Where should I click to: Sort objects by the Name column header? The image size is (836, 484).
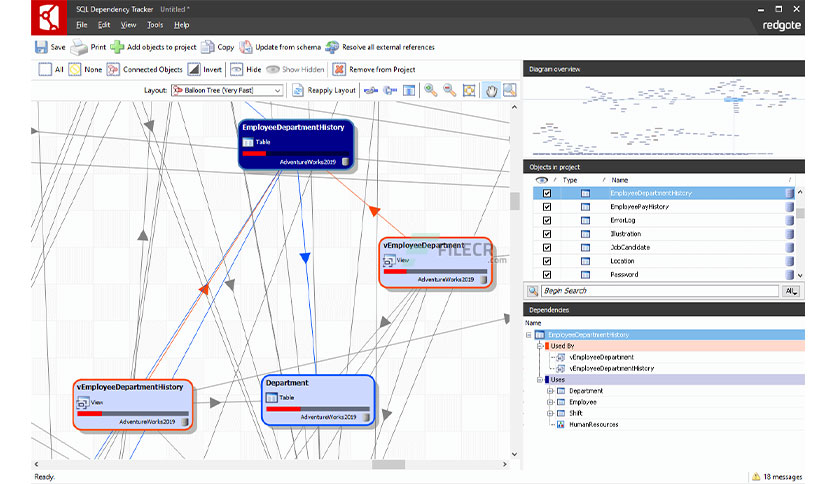pos(620,180)
